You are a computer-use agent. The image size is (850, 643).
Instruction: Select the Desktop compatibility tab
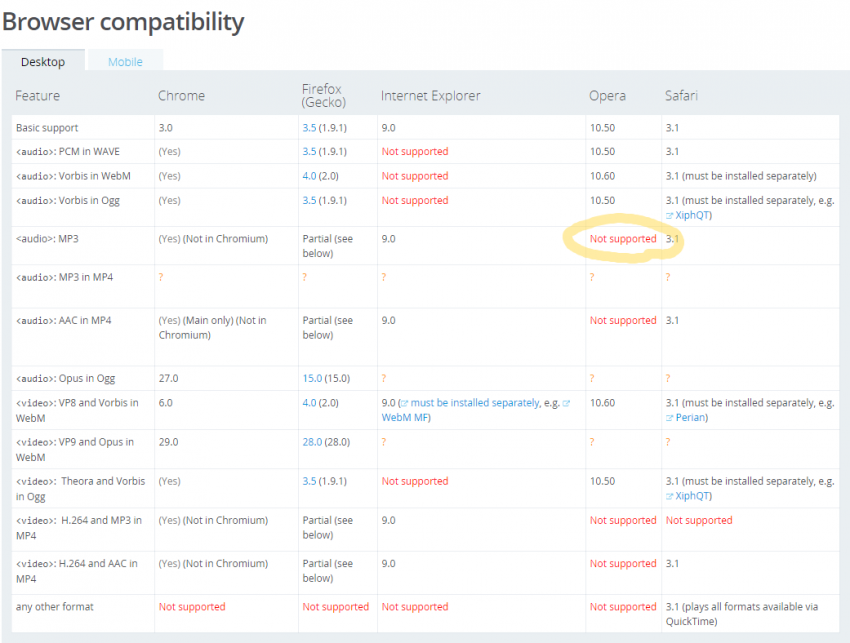pyautogui.click(x=43, y=62)
